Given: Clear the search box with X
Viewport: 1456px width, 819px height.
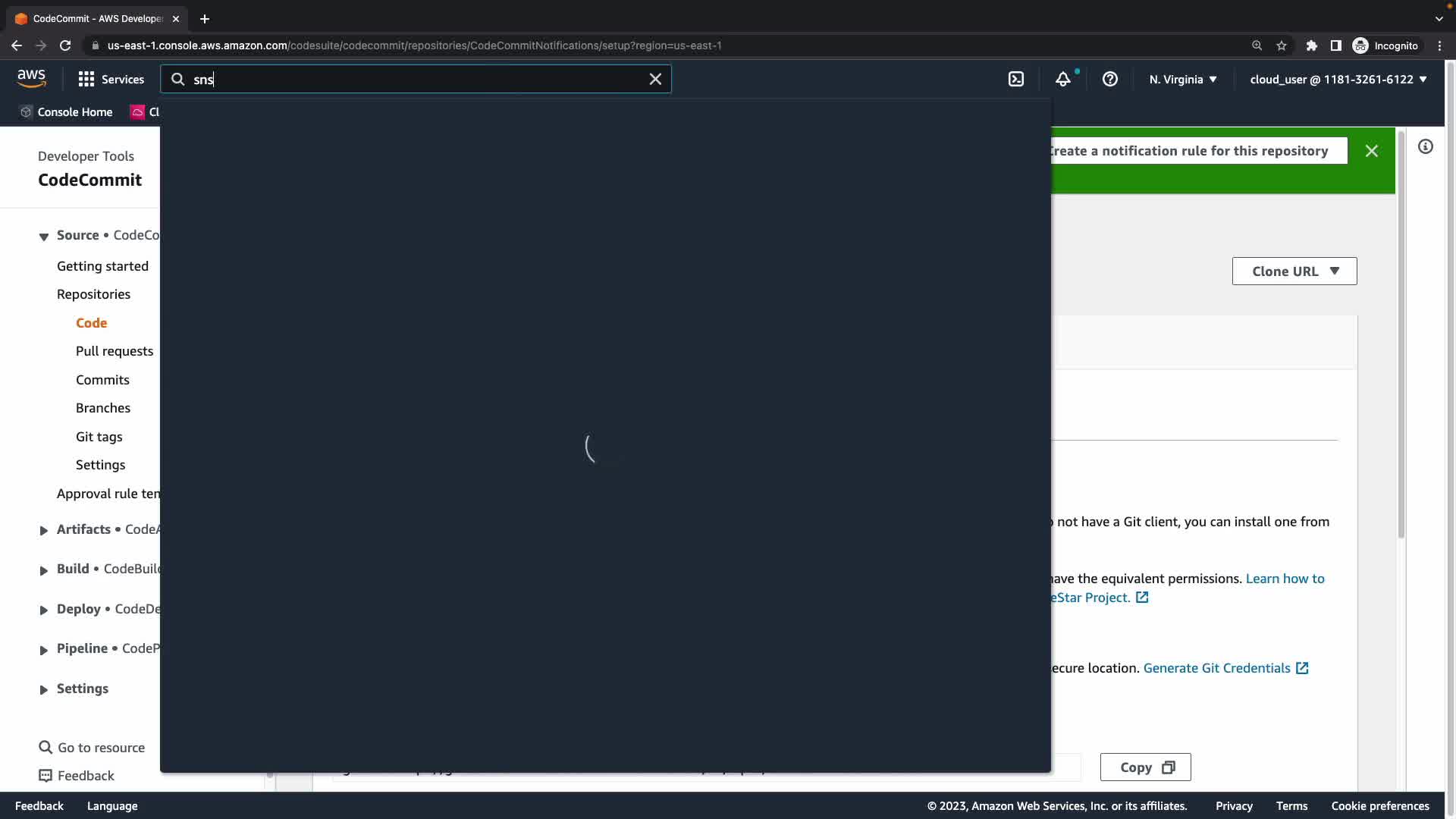Looking at the screenshot, I should (655, 79).
